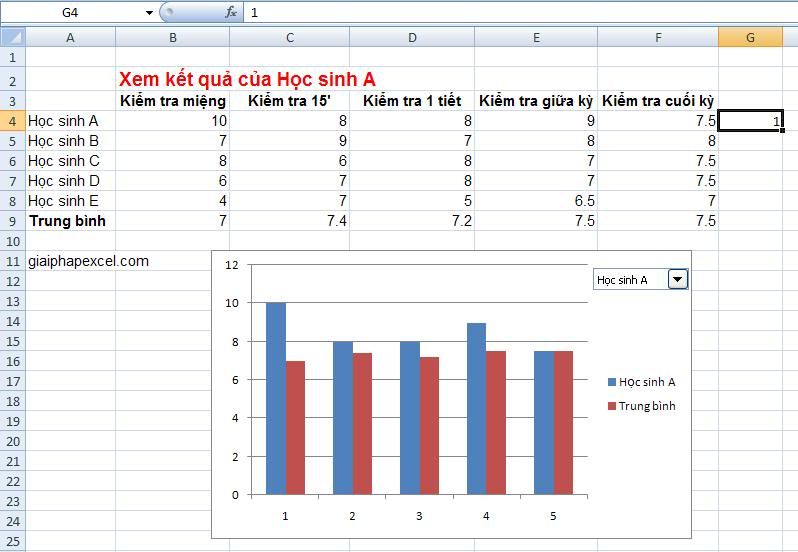Expand the Học sinh A combo box arrow

pyautogui.click(x=678, y=280)
